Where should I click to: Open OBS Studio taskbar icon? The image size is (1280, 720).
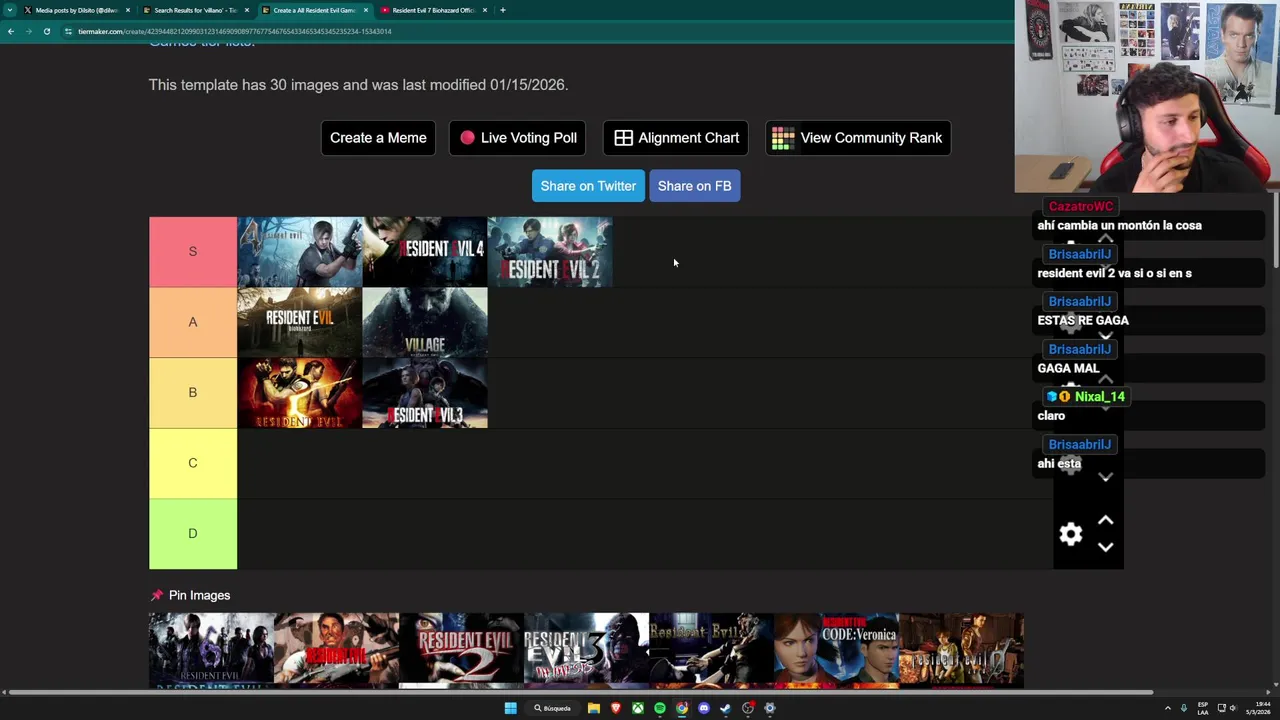(x=747, y=708)
